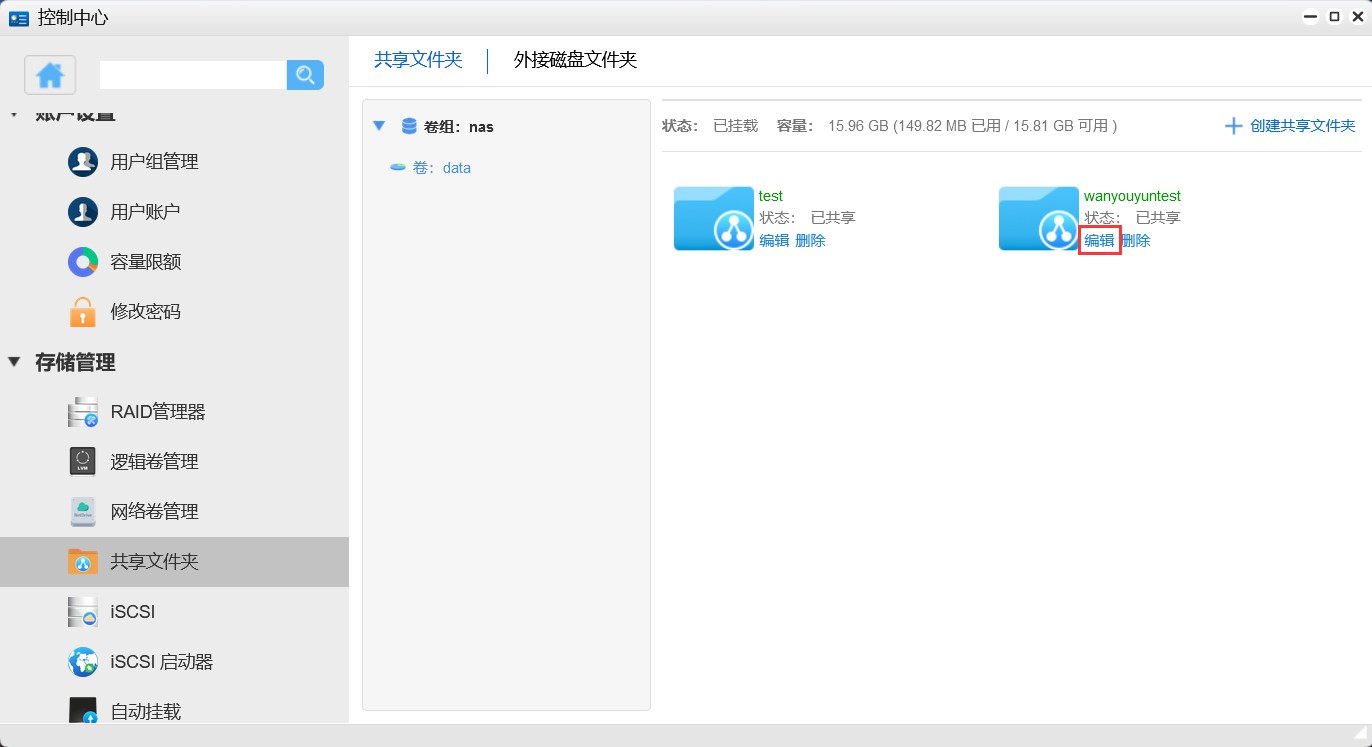Open iSCSI 启动器
The image size is (1372, 747).
pos(161,662)
